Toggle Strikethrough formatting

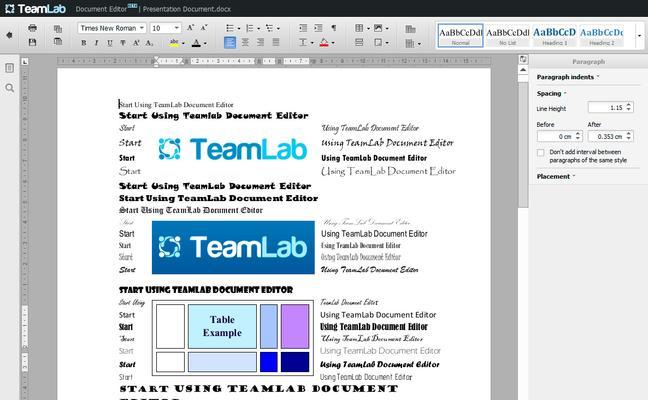(123, 43)
